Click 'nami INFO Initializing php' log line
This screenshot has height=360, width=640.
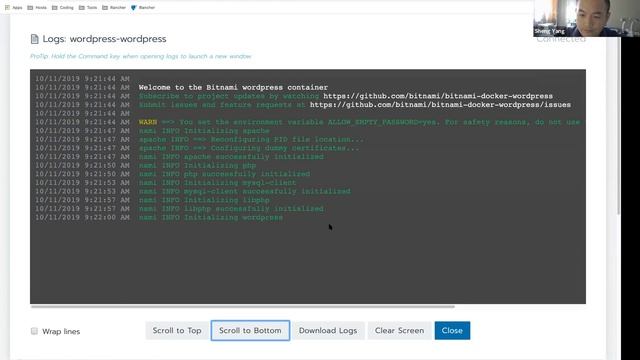point(197,165)
